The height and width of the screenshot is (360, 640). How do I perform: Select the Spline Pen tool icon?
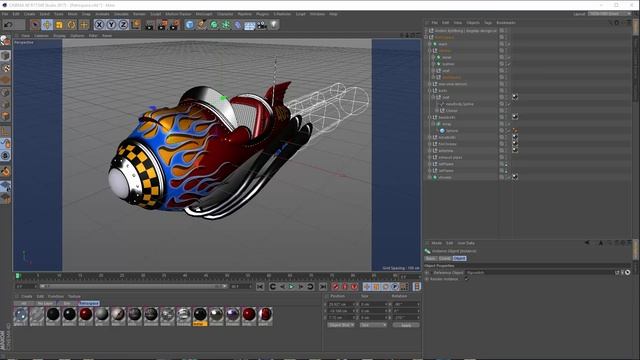point(202,25)
